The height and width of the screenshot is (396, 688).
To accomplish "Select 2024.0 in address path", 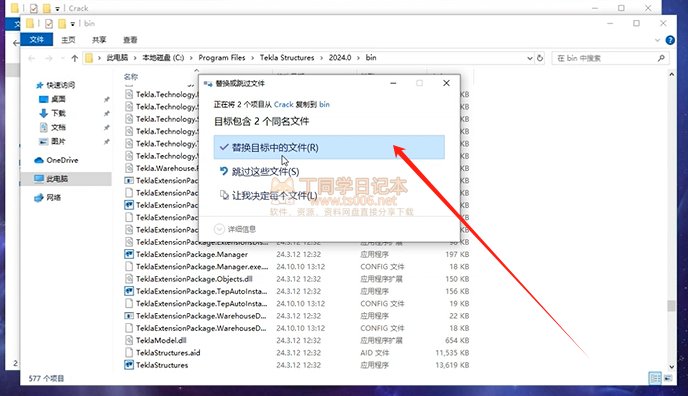I will [x=340, y=57].
